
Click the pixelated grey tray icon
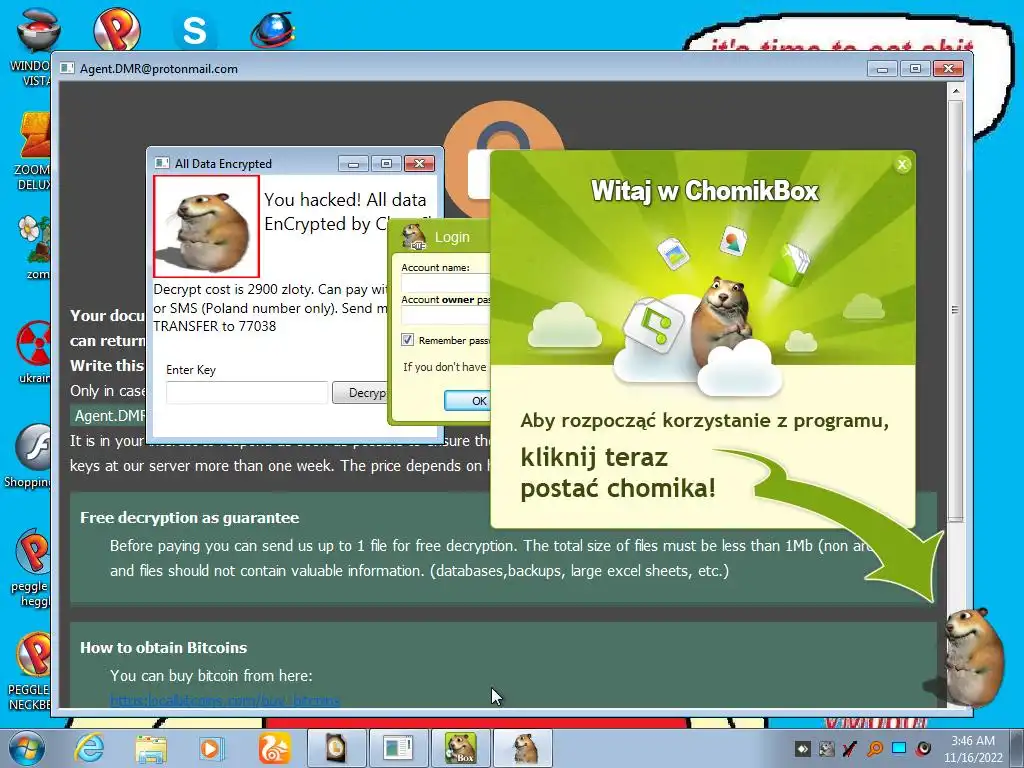[x=826, y=748]
